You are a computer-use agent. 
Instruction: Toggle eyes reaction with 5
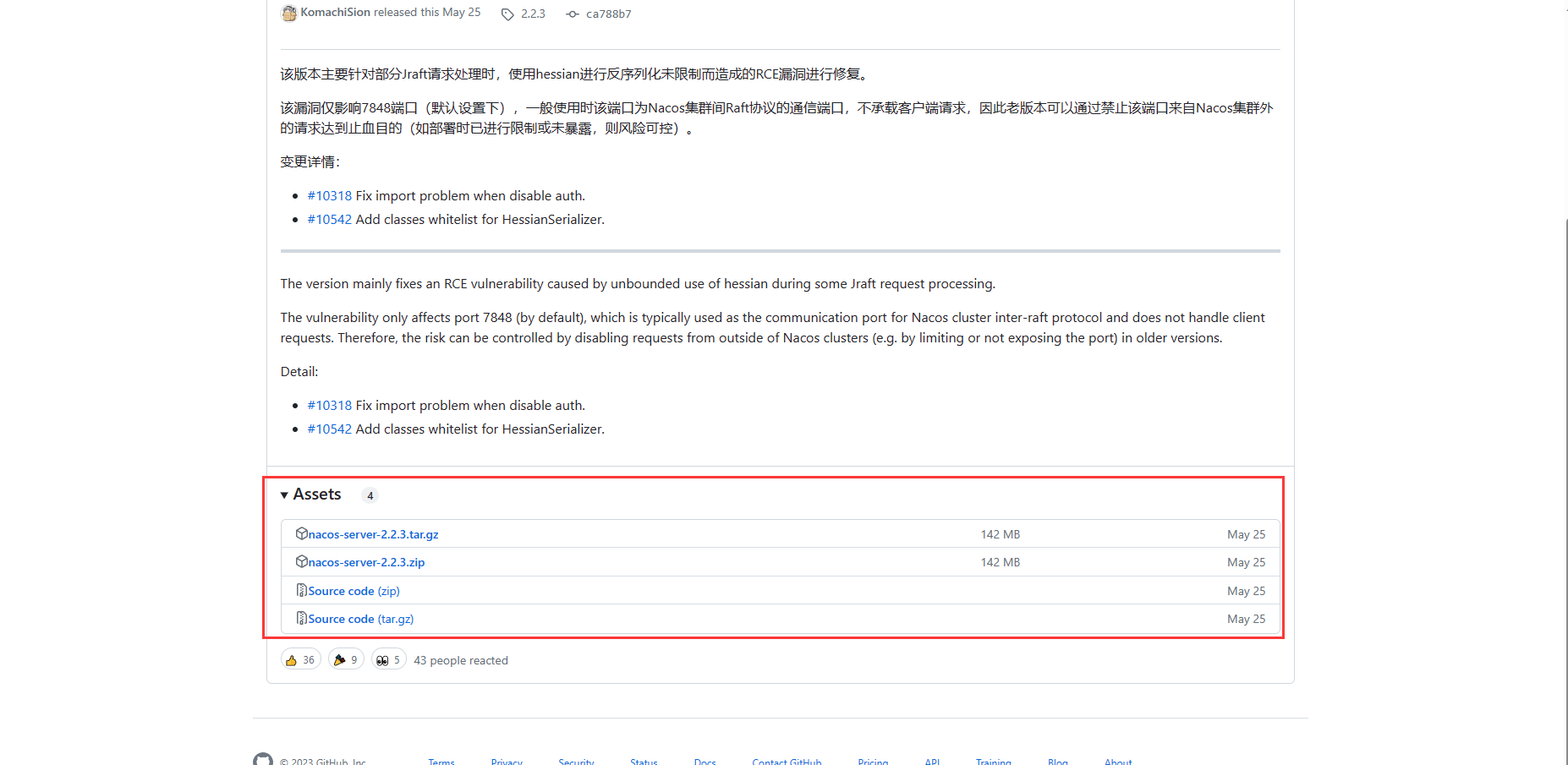point(389,659)
